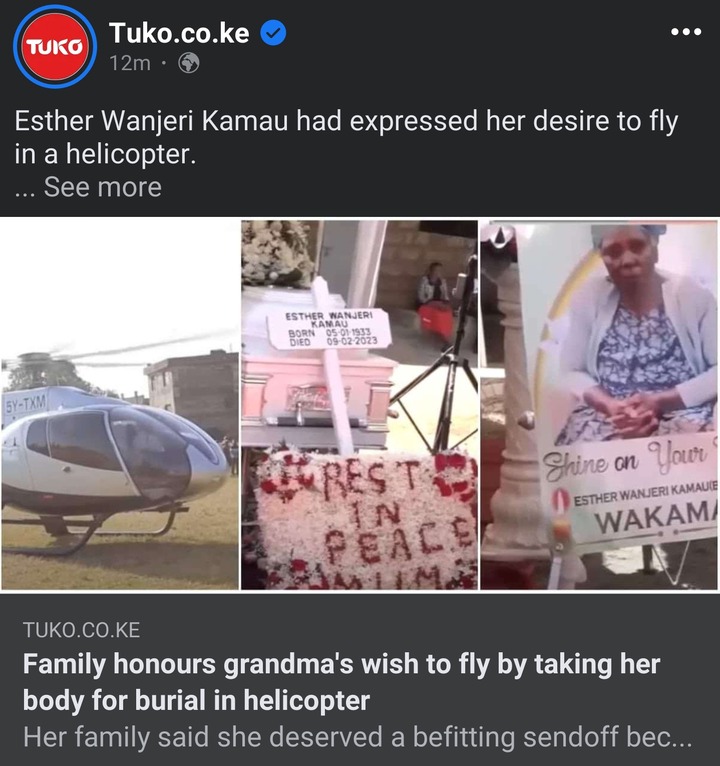The image size is (720, 766).
Task: Click the name placard on the cross
Action: tap(331, 328)
